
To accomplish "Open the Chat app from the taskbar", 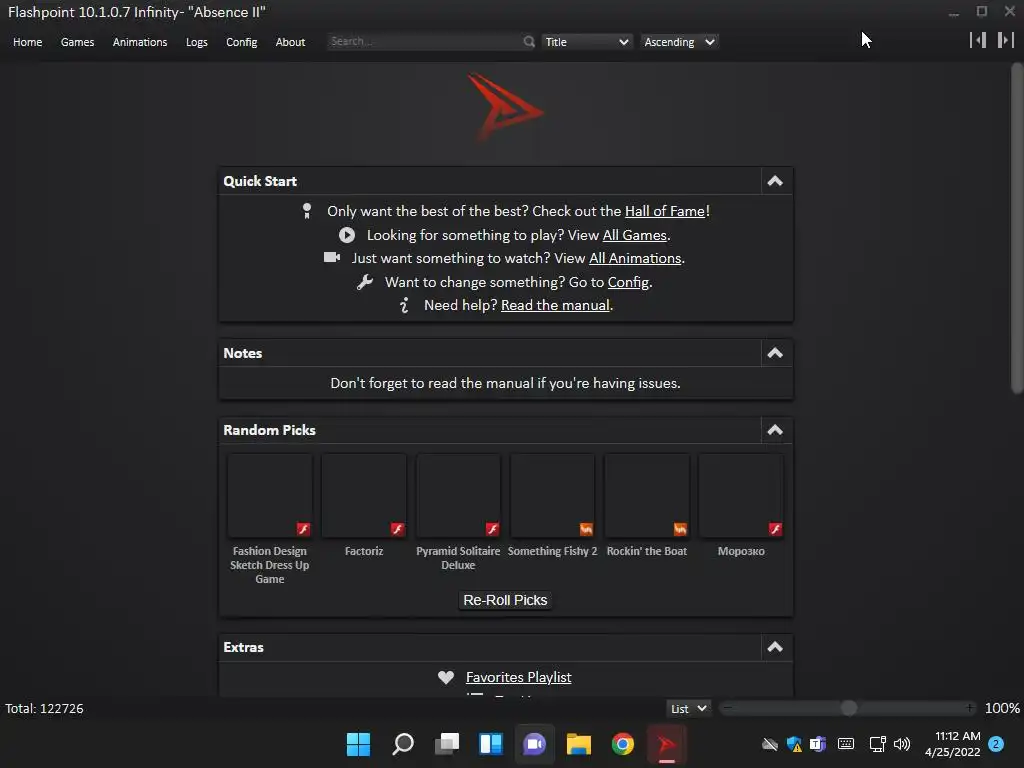I will click(x=534, y=744).
